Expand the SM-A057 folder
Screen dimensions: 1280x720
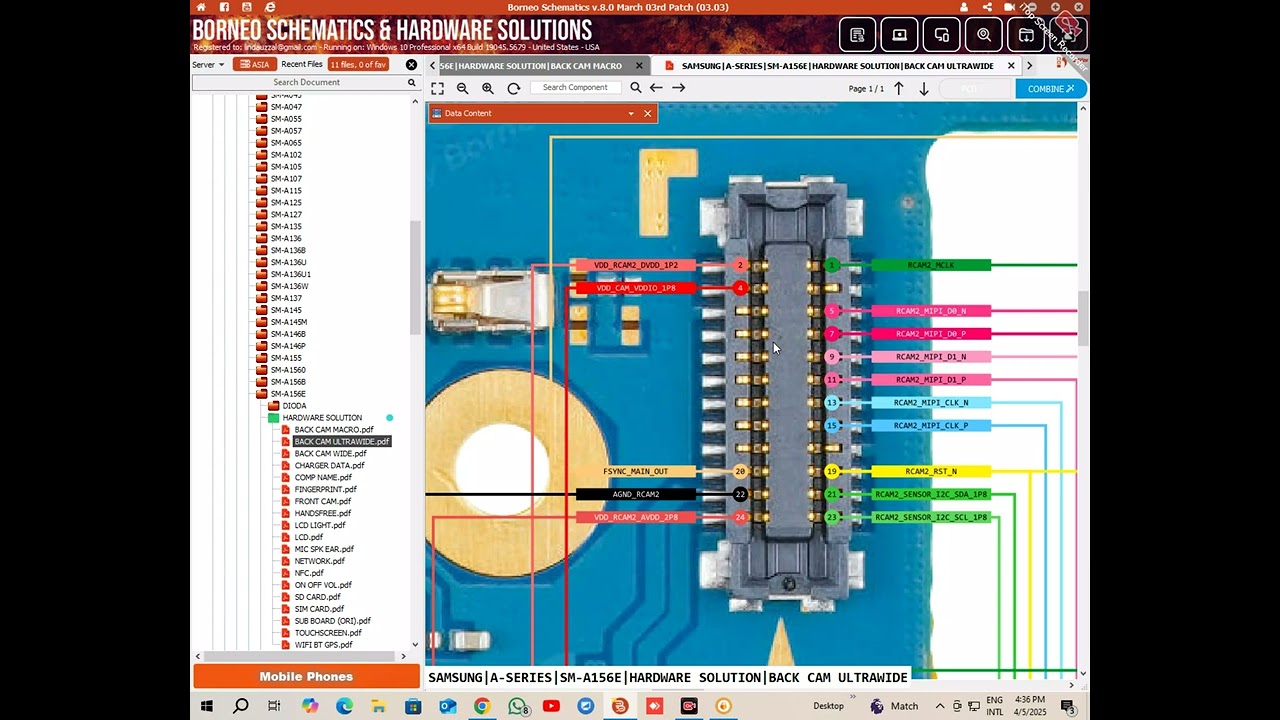pyautogui.click(x=285, y=131)
